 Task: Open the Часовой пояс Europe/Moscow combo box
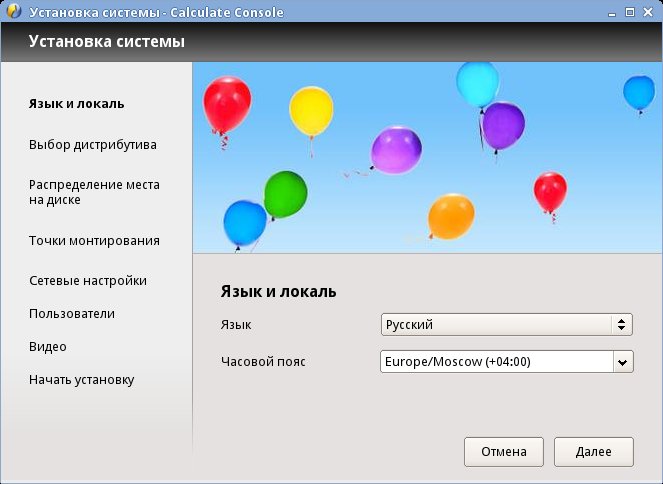(507, 361)
